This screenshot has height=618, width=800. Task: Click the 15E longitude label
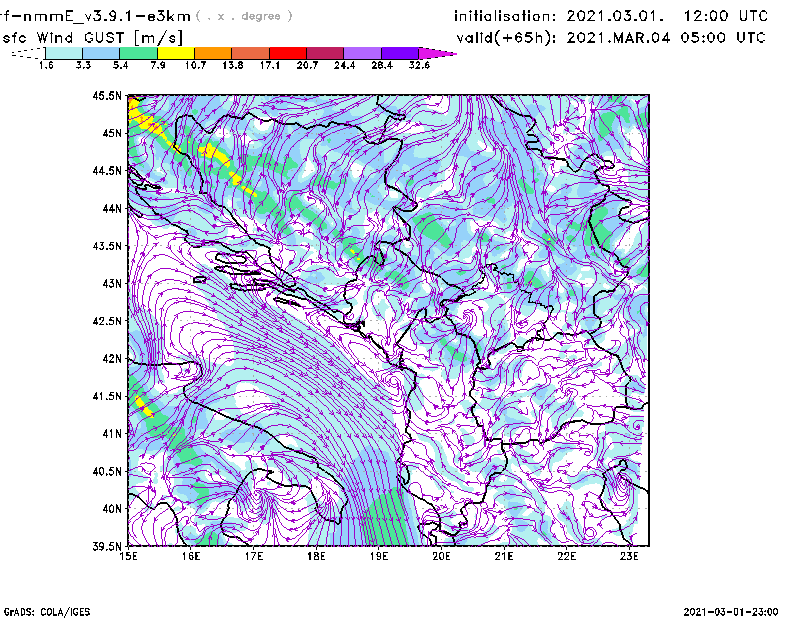tap(128, 556)
